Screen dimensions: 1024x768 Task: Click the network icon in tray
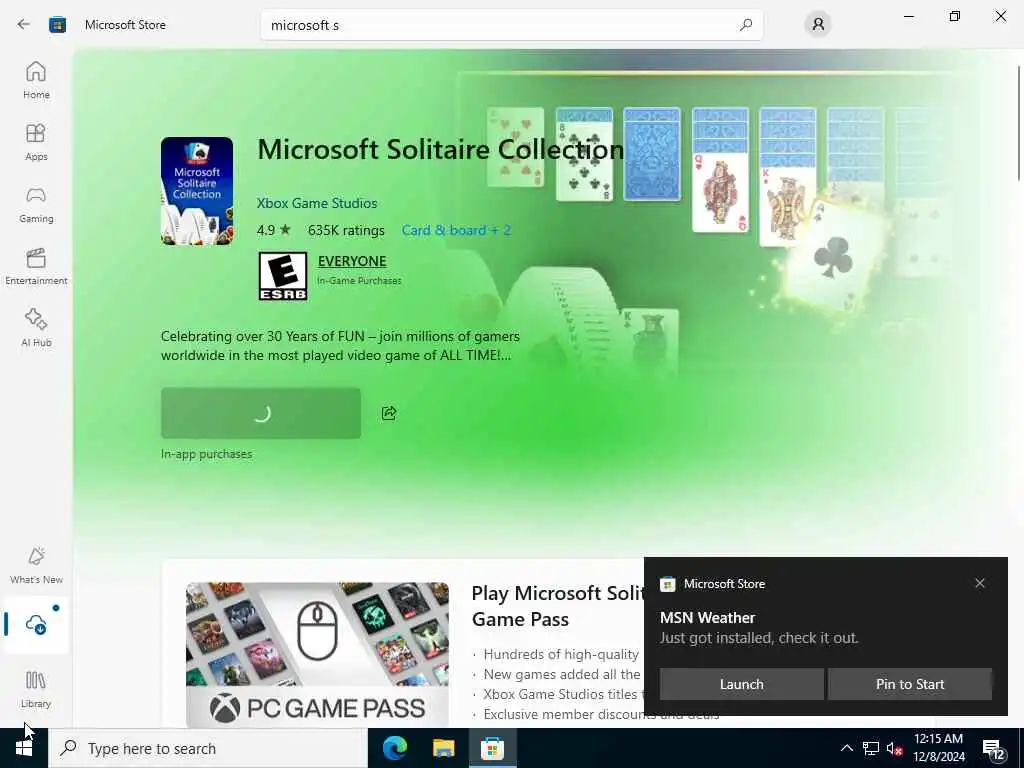[x=871, y=748]
